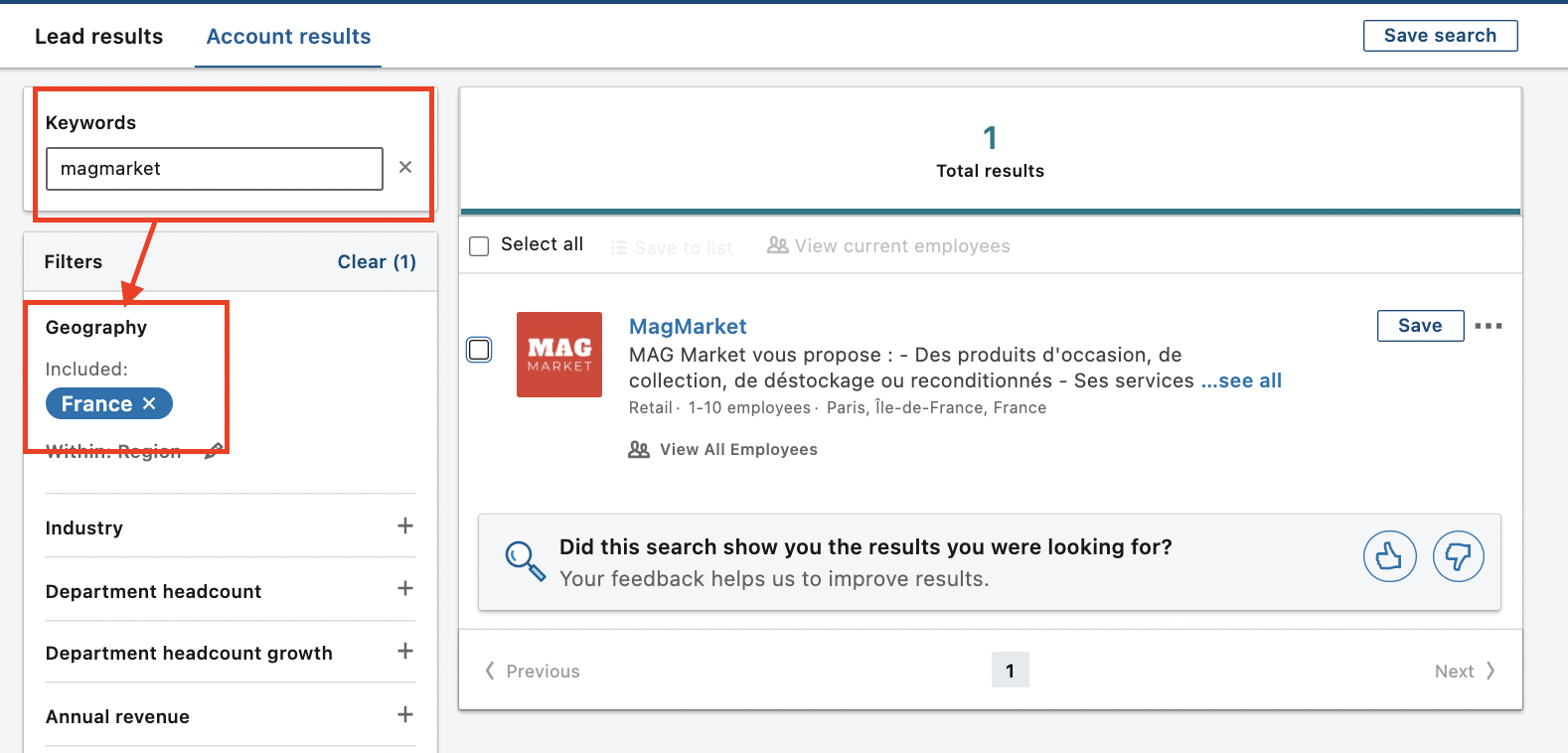Switch to the Account results tab
The height and width of the screenshot is (753, 1568).
[288, 37]
